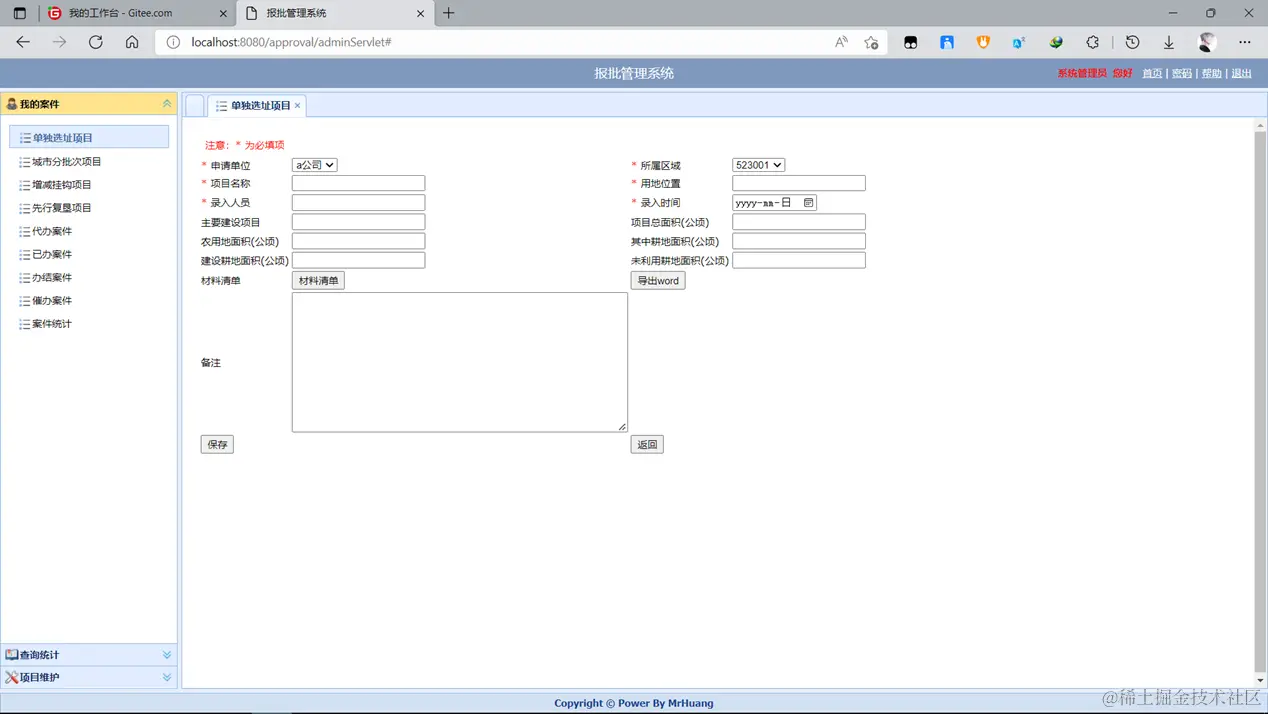
Task: Select the 单独选址项目 content tab
Action: point(256,105)
